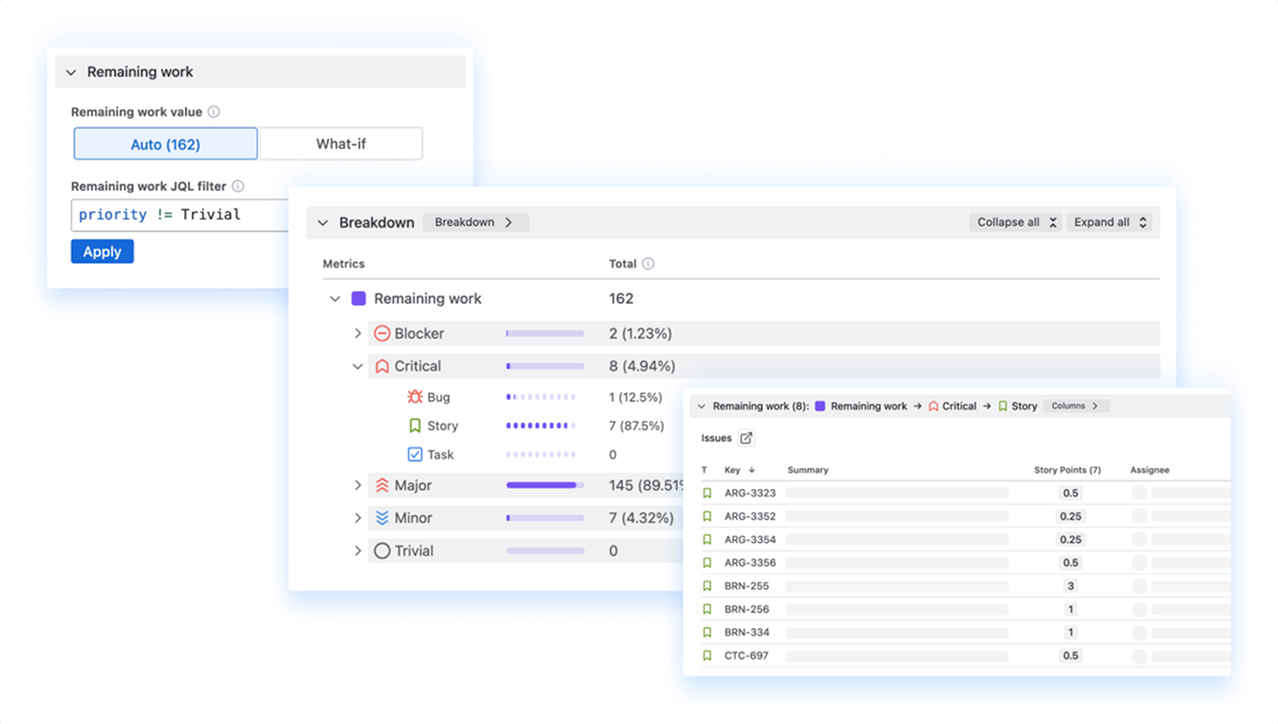Collapse the Breakdown section chevron
The width and height of the screenshot is (1278, 724).
pyautogui.click(x=323, y=223)
